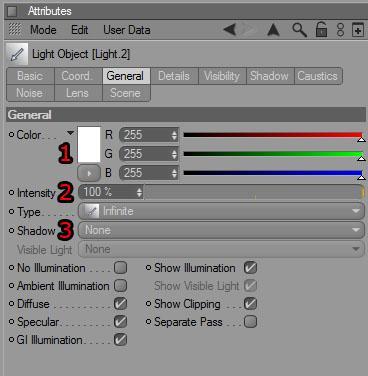
Task: Disable the Specular checkbox
Action: point(120,322)
